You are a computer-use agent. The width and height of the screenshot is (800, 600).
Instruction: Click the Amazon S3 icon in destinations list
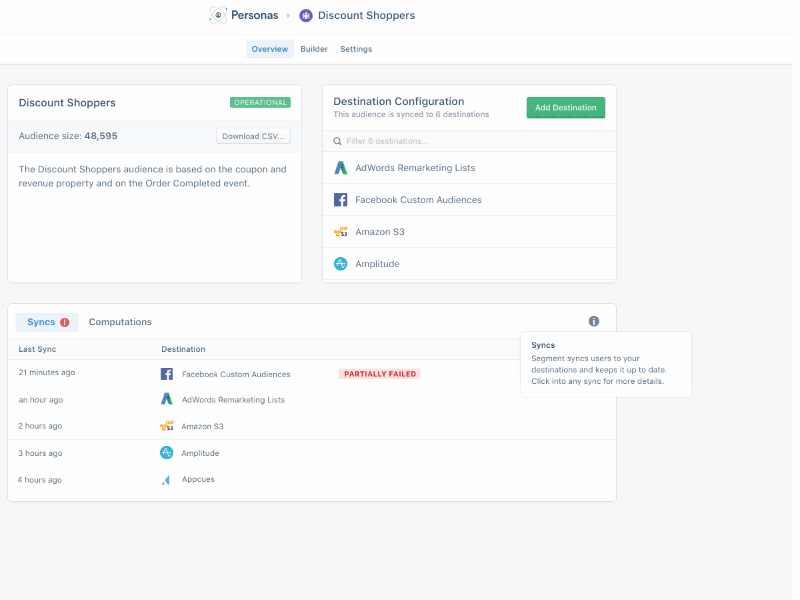tap(341, 232)
